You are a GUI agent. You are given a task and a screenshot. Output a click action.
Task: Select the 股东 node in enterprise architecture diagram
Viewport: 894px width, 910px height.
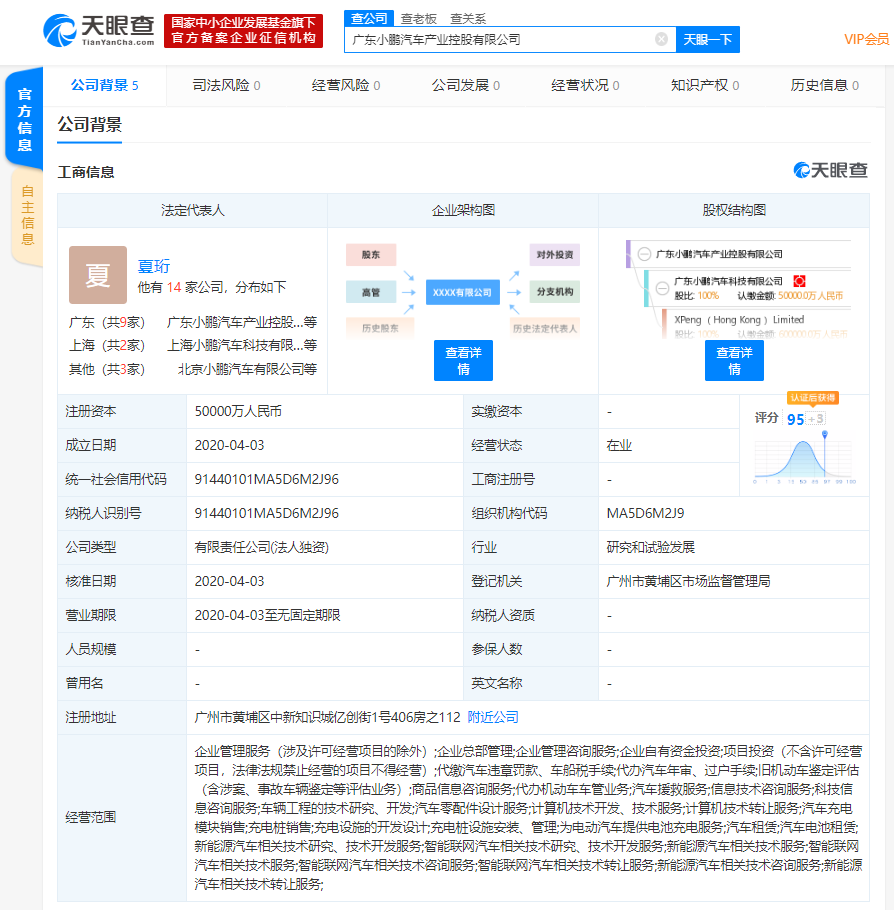point(370,254)
